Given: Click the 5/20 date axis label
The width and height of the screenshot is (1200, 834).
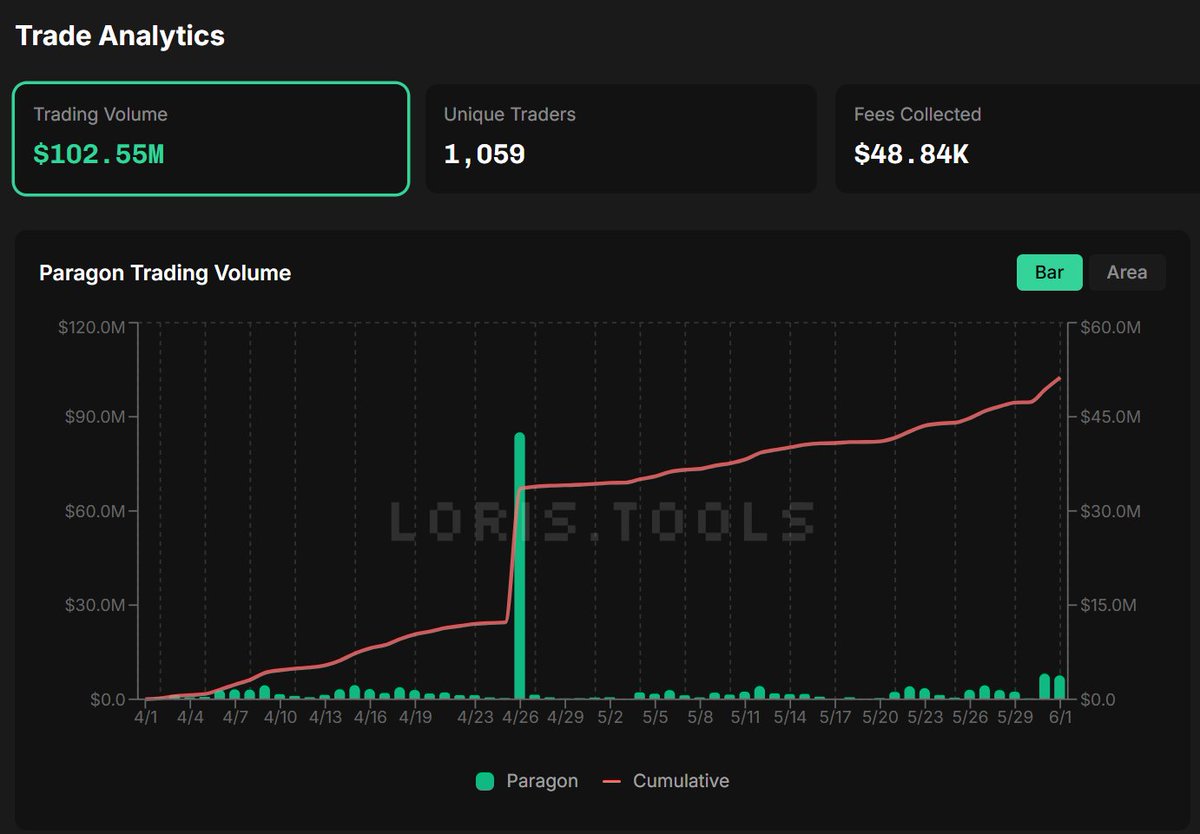Looking at the screenshot, I should pos(880,717).
